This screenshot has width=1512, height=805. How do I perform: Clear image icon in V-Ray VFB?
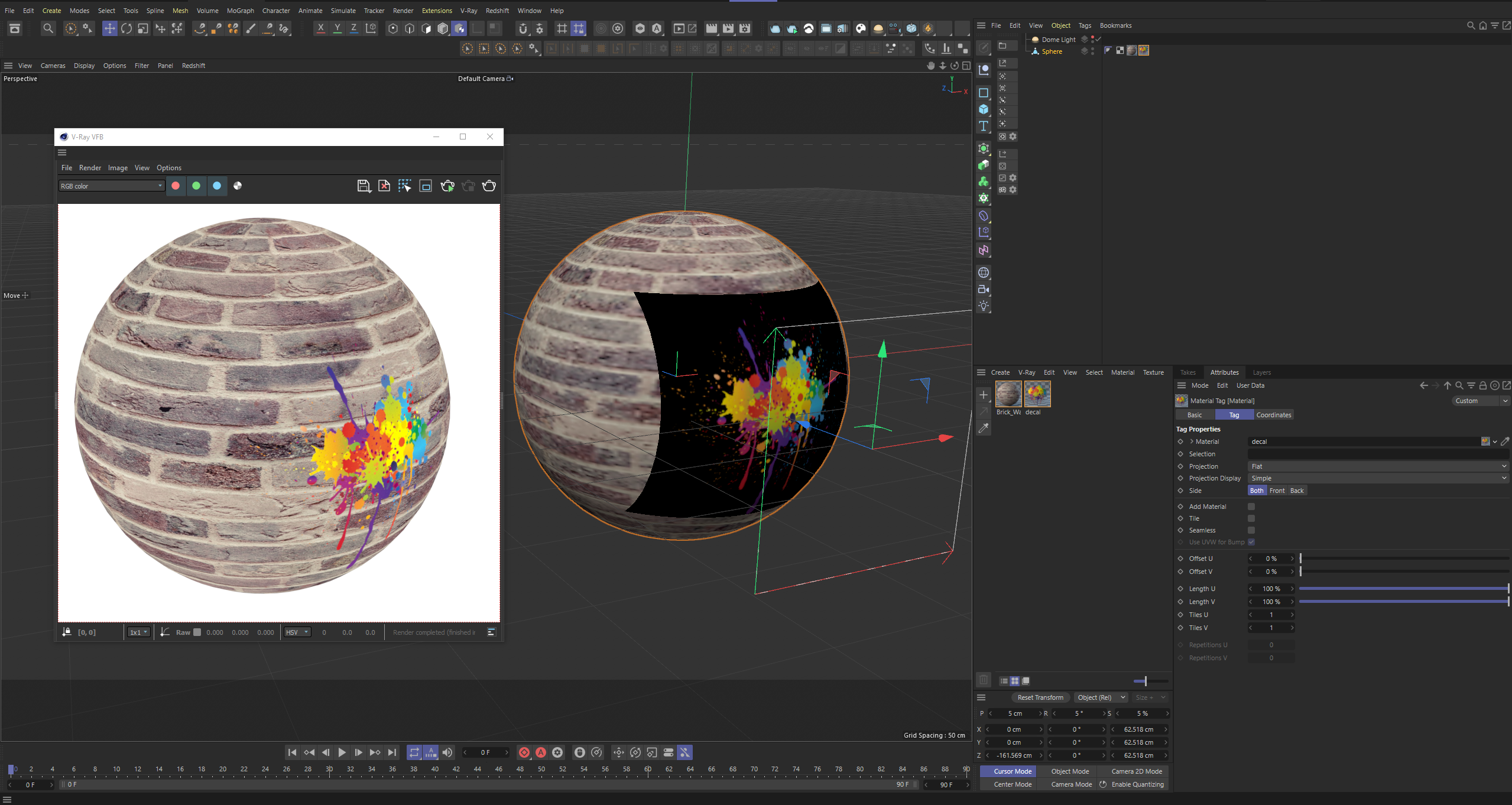click(x=384, y=186)
